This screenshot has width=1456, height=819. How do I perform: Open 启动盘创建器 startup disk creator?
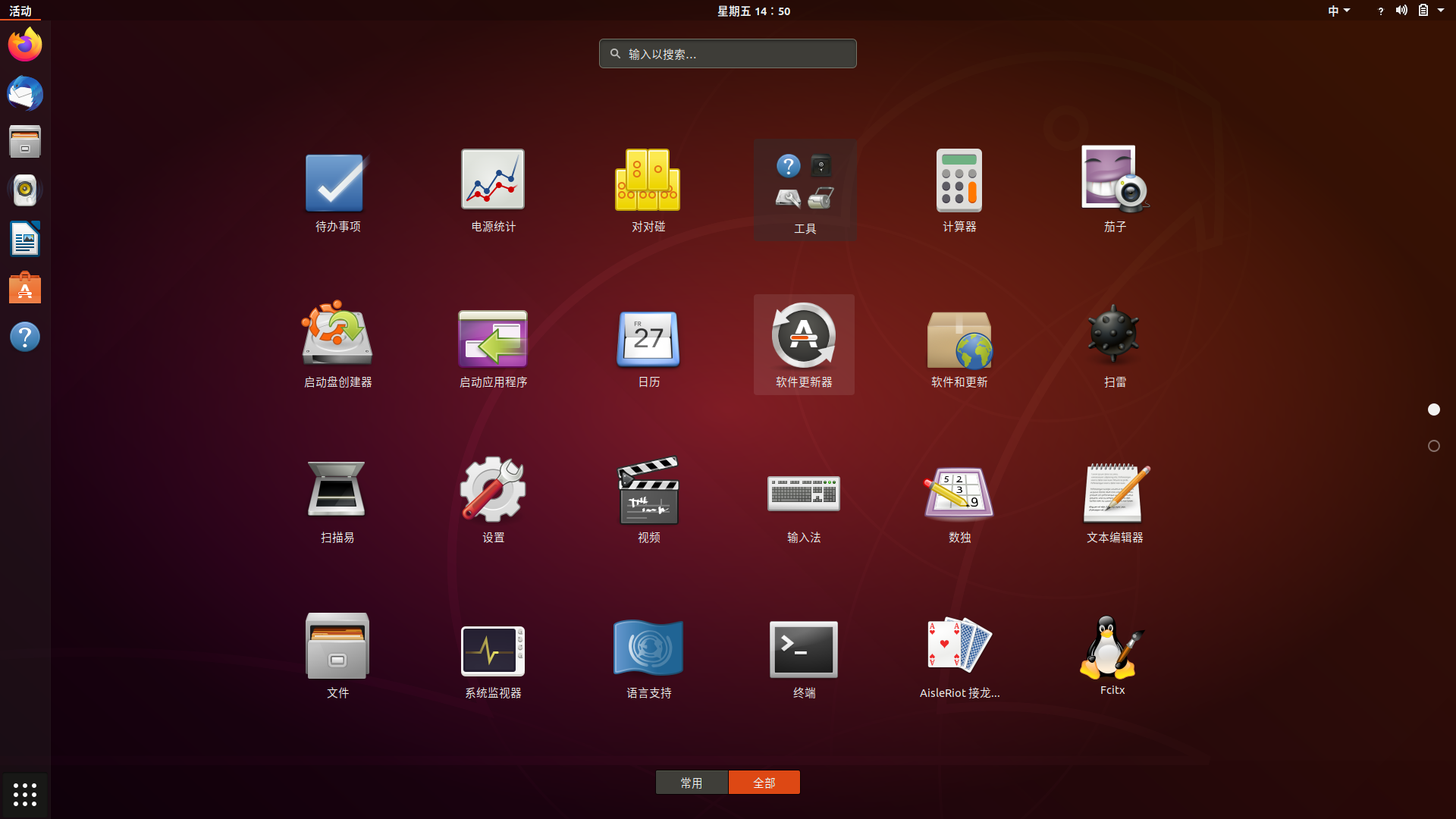pos(337,345)
